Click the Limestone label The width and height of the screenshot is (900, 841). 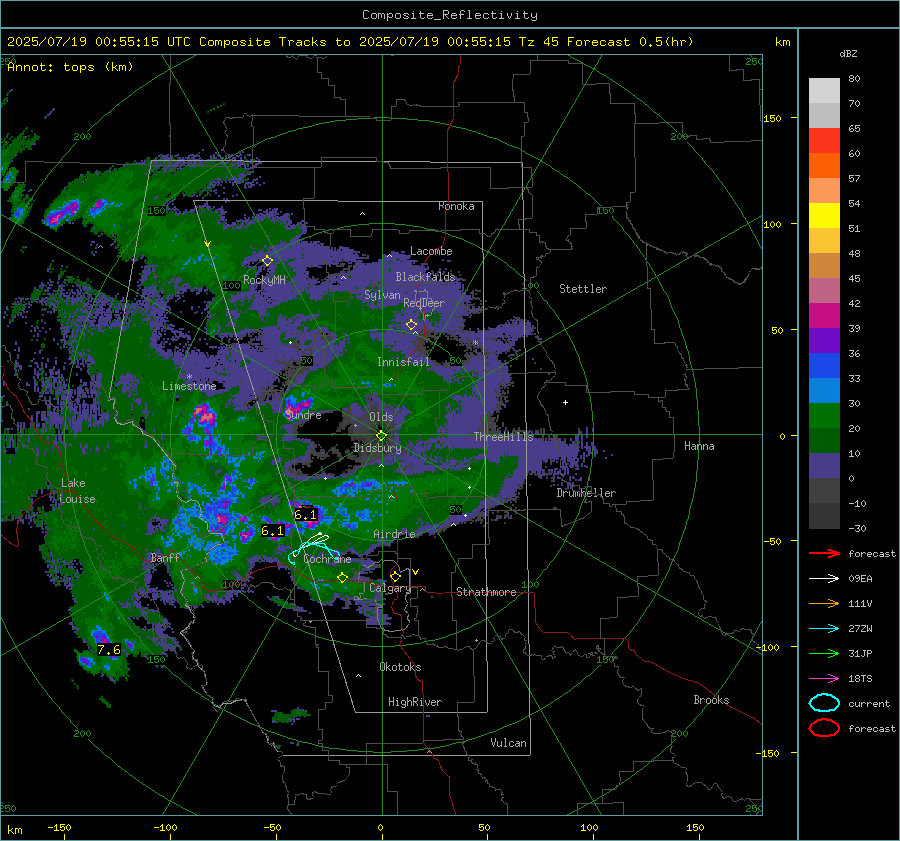tap(189, 386)
